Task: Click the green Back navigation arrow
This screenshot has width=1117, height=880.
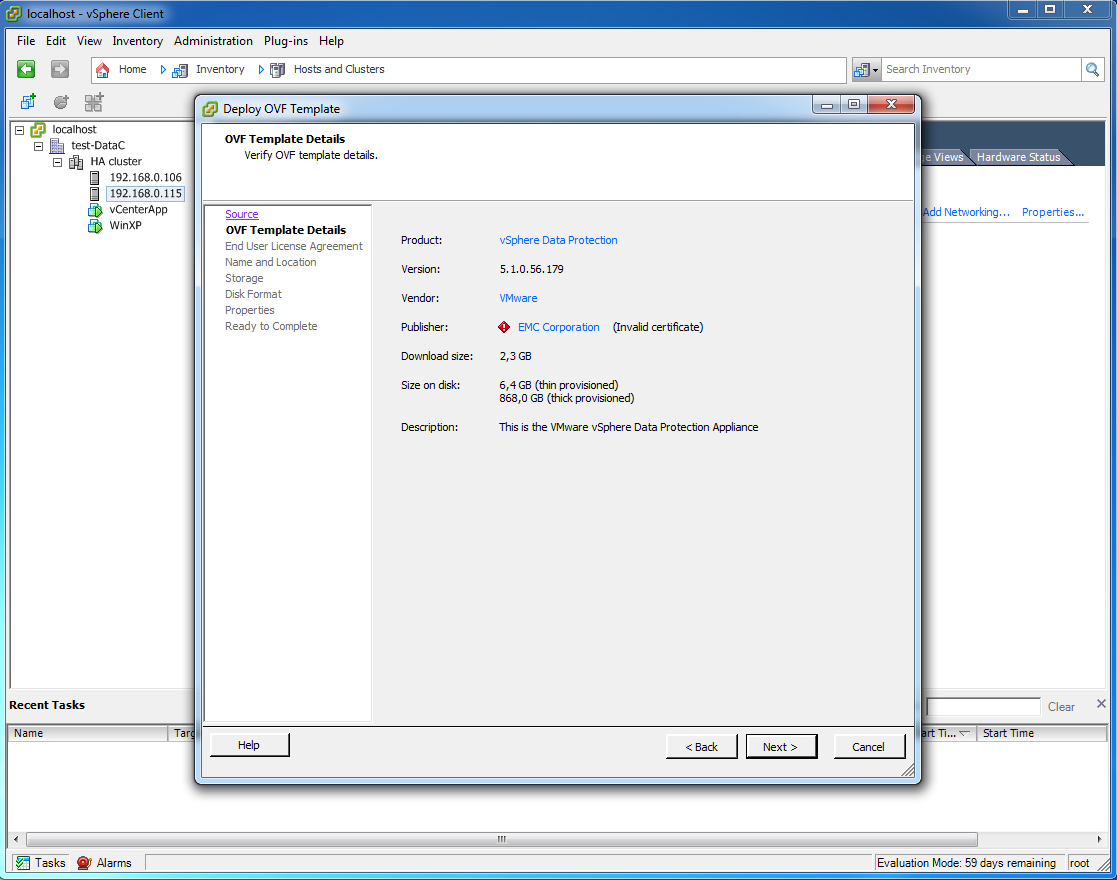Action: [x=26, y=69]
